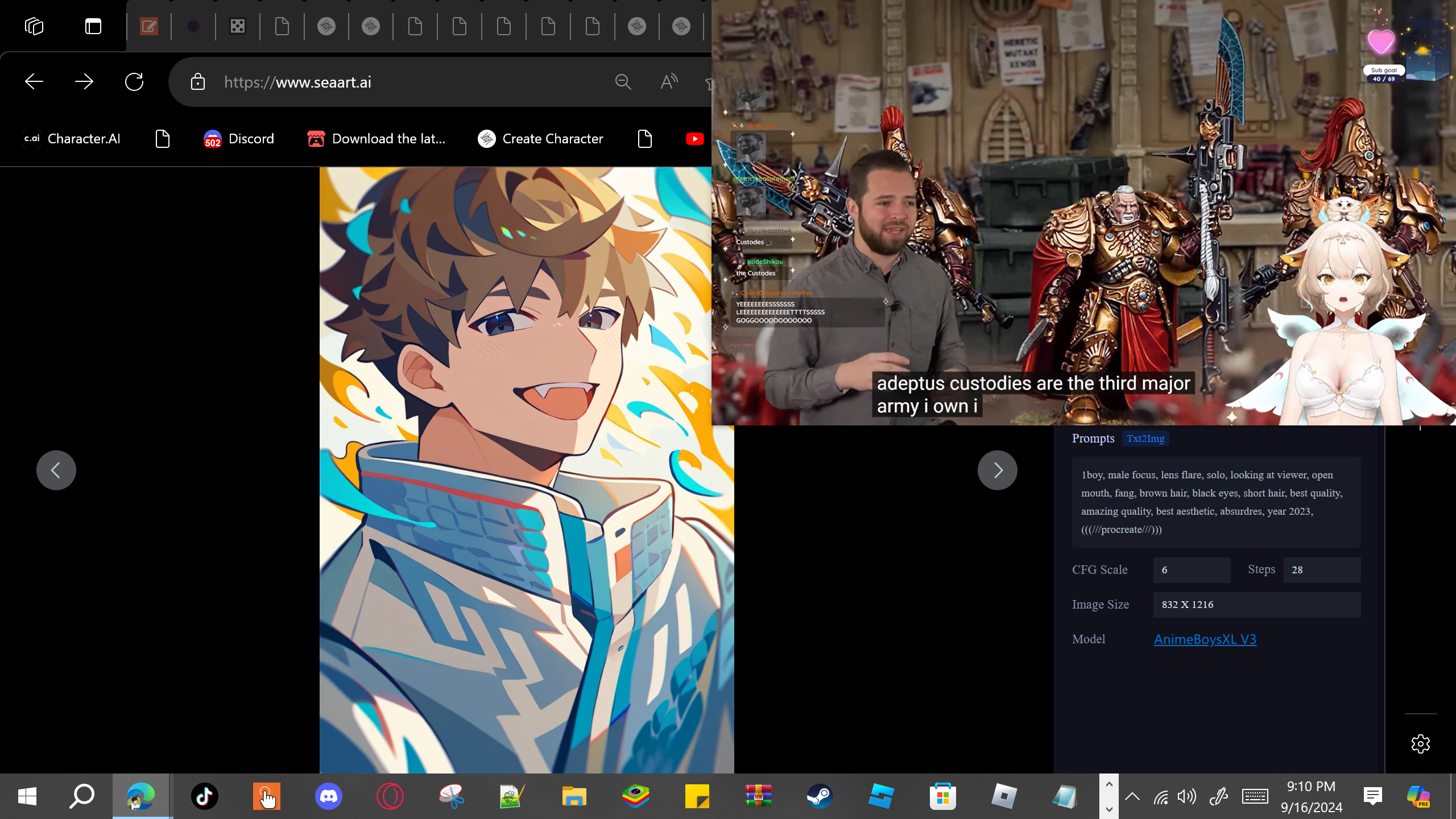Open the pen workspace tray icon
Image resolution: width=1456 pixels, height=819 pixels.
pyautogui.click(x=1218, y=796)
